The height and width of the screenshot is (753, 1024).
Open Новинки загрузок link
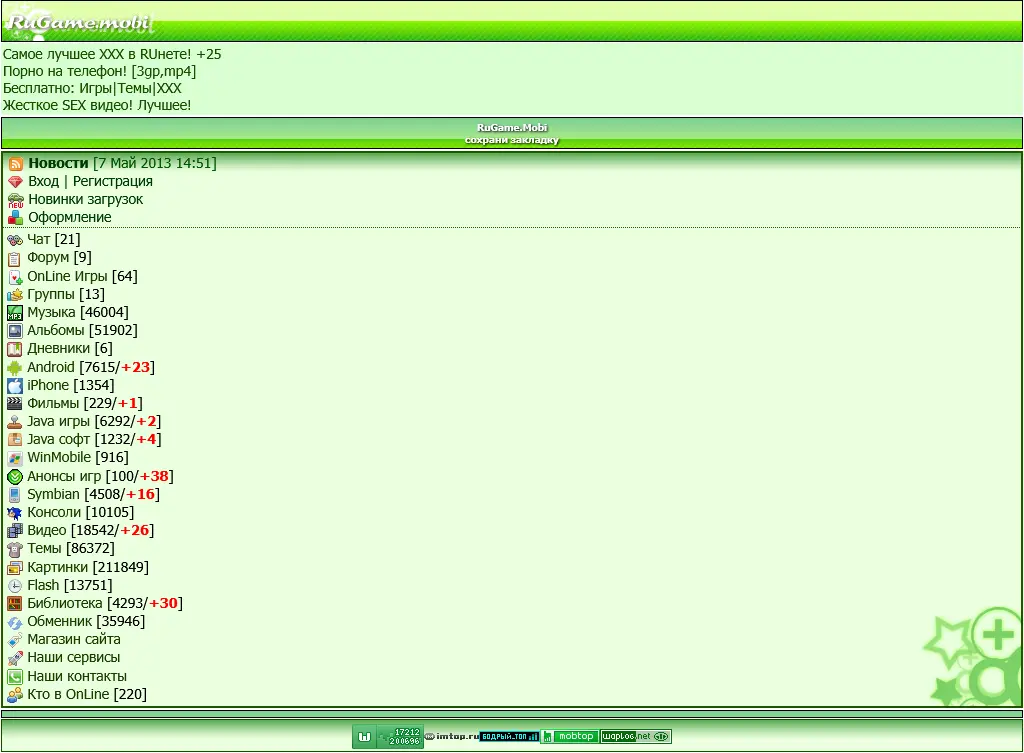86,200
